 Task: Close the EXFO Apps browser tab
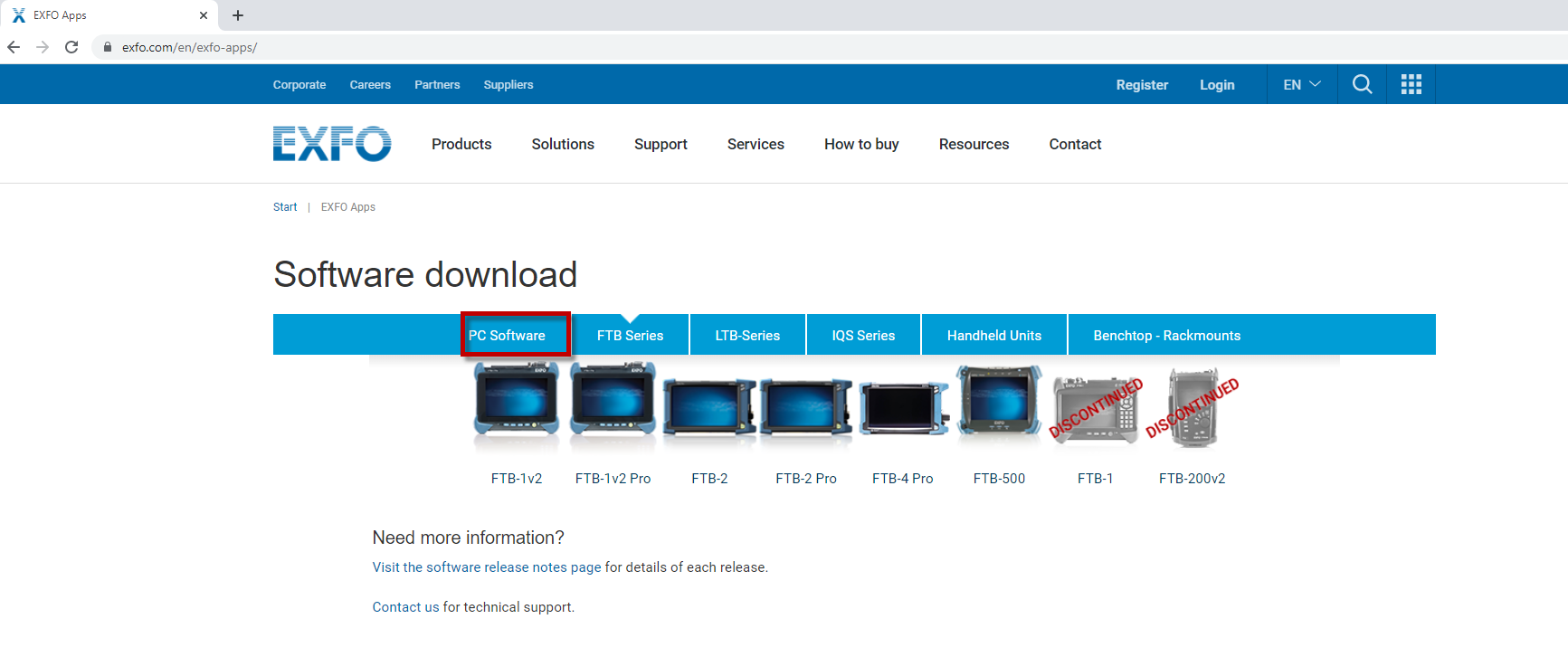point(204,15)
